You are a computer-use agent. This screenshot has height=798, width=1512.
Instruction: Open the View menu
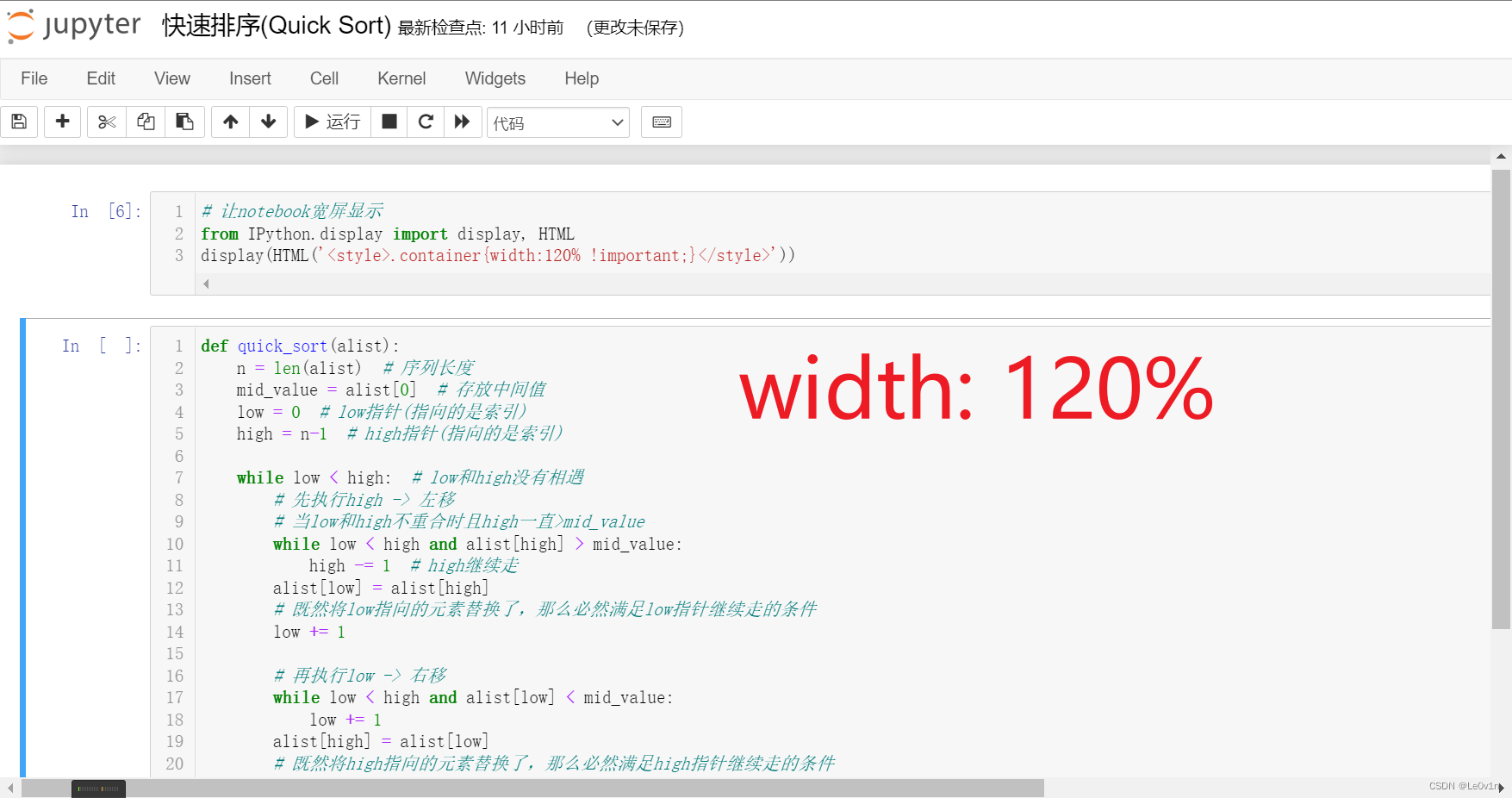click(172, 78)
